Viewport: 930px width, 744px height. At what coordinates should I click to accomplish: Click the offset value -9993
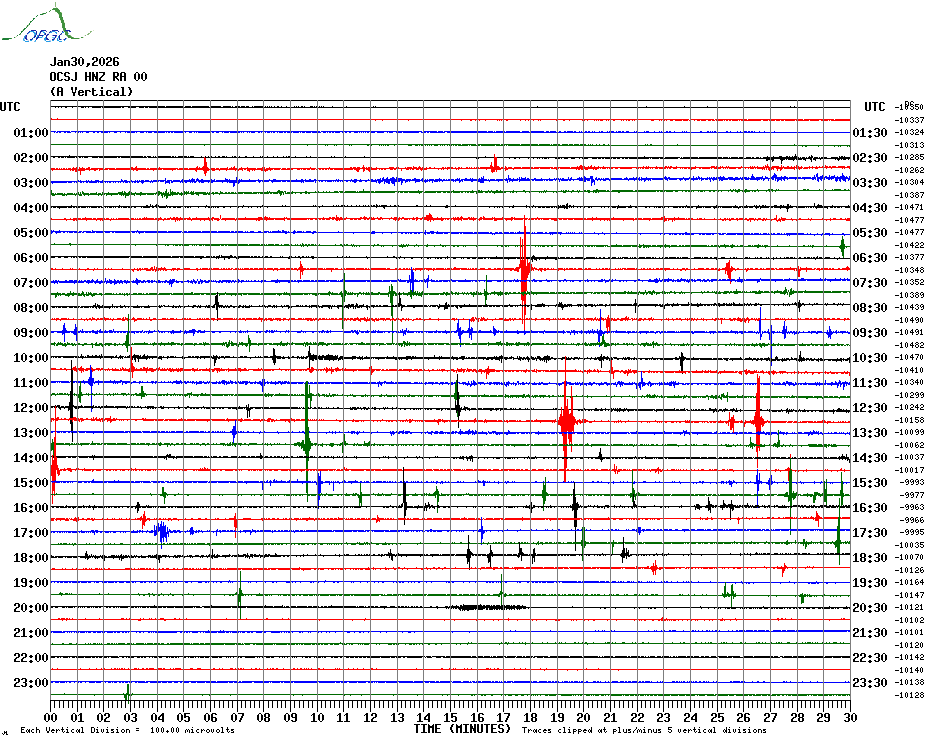point(912,482)
